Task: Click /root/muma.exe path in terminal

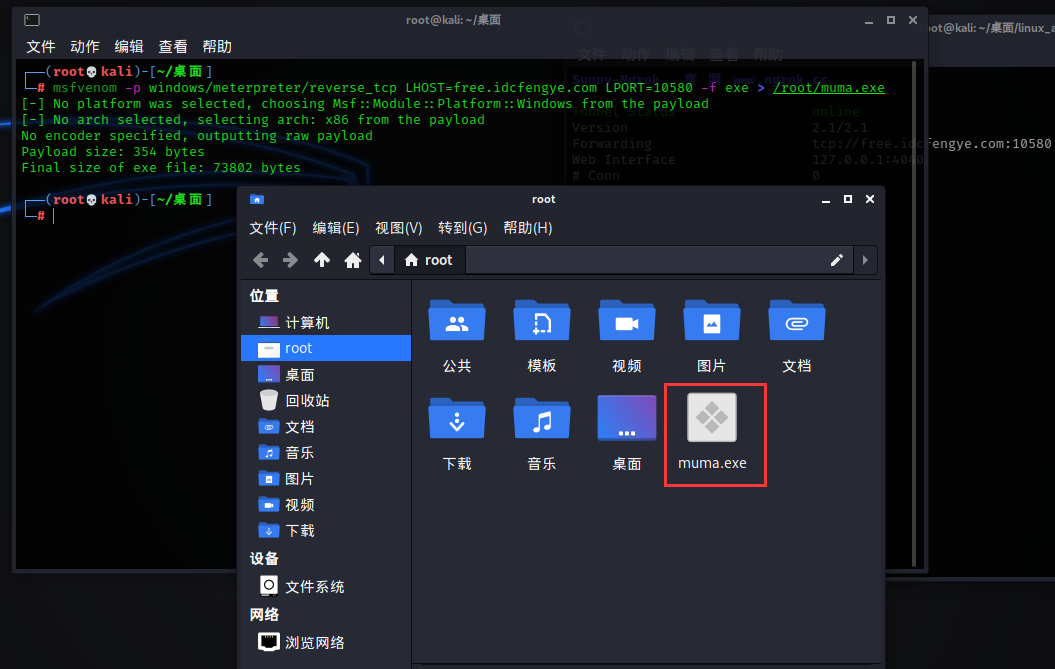Action: 828,87
